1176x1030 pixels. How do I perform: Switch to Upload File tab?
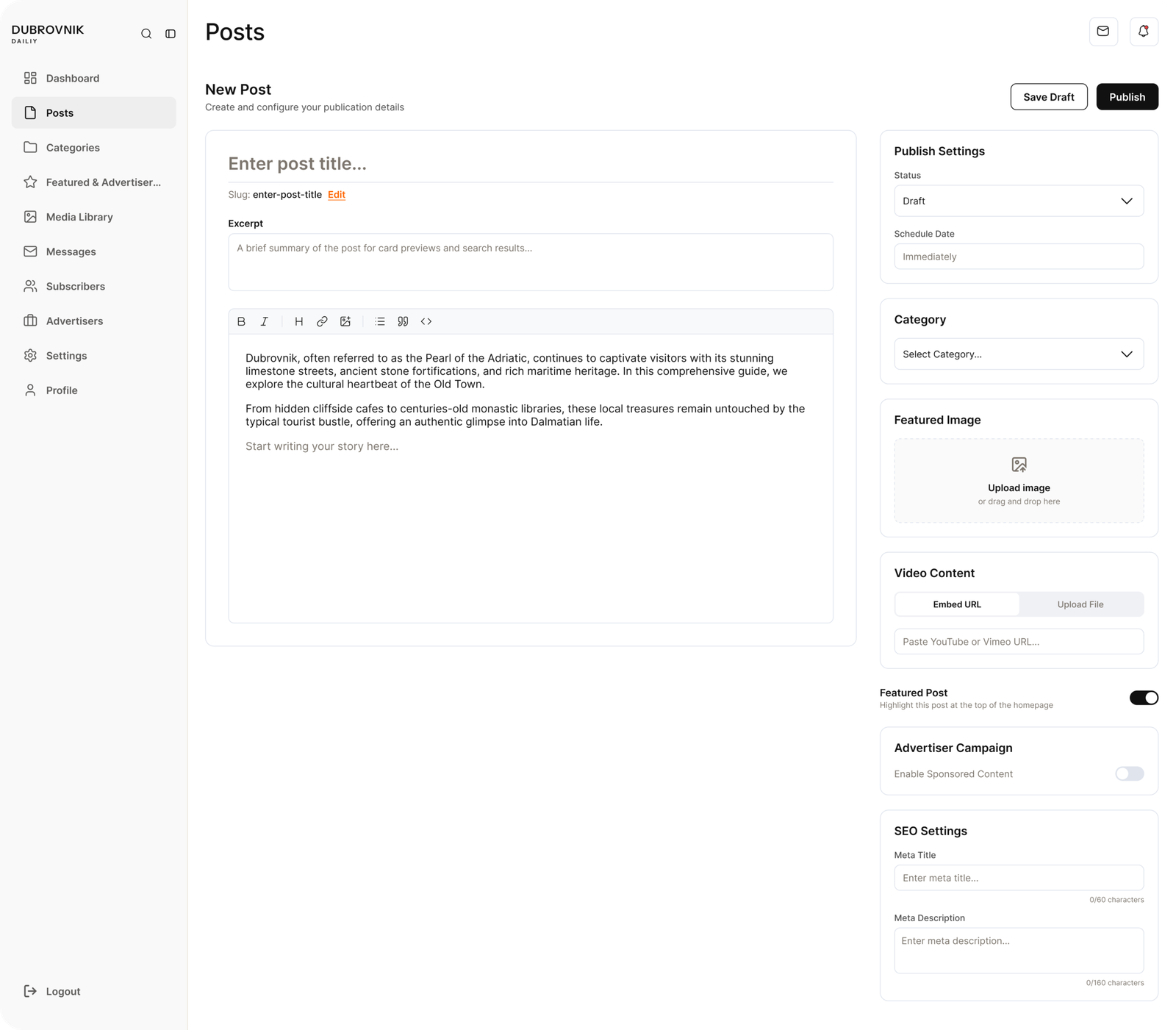coord(1080,604)
